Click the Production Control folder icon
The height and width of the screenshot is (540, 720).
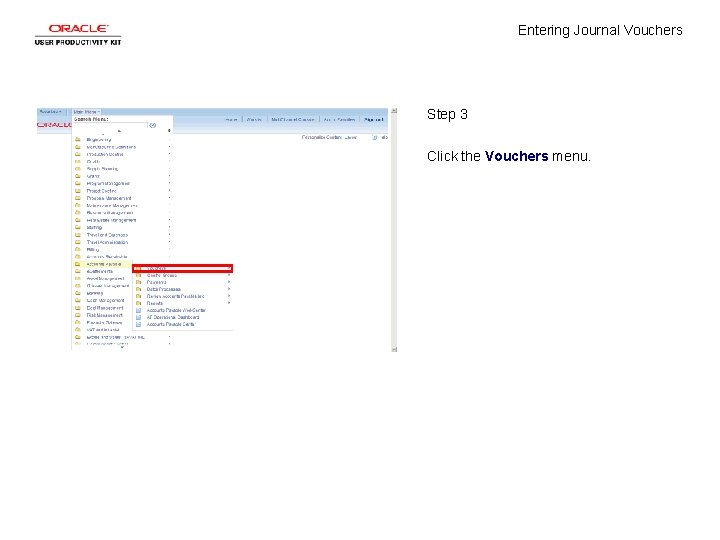click(x=78, y=154)
